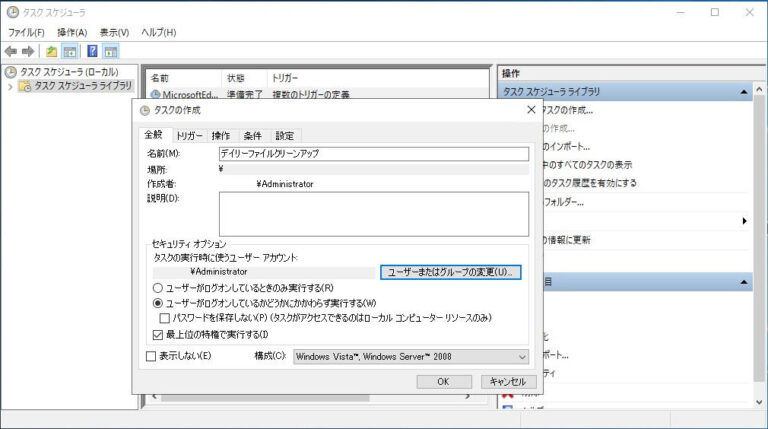Select ユーザーがログオンしているときのみ実行する radio button
The image size is (768, 429).
pyautogui.click(x=157, y=287)
